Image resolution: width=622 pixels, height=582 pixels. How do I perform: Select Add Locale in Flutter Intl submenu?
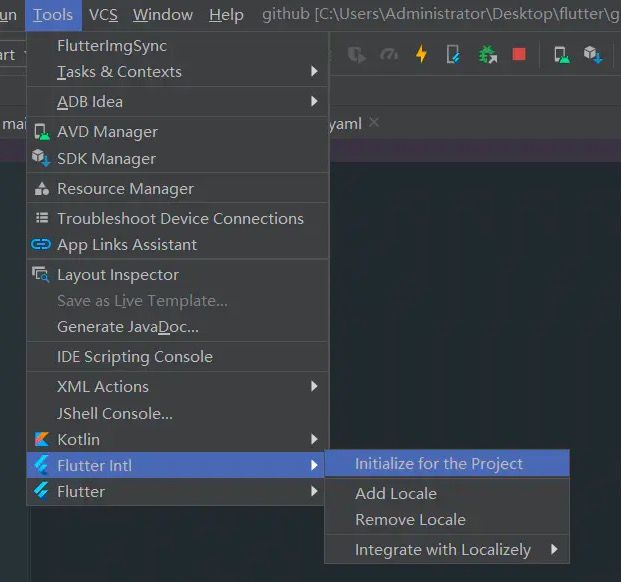point(447,494)
